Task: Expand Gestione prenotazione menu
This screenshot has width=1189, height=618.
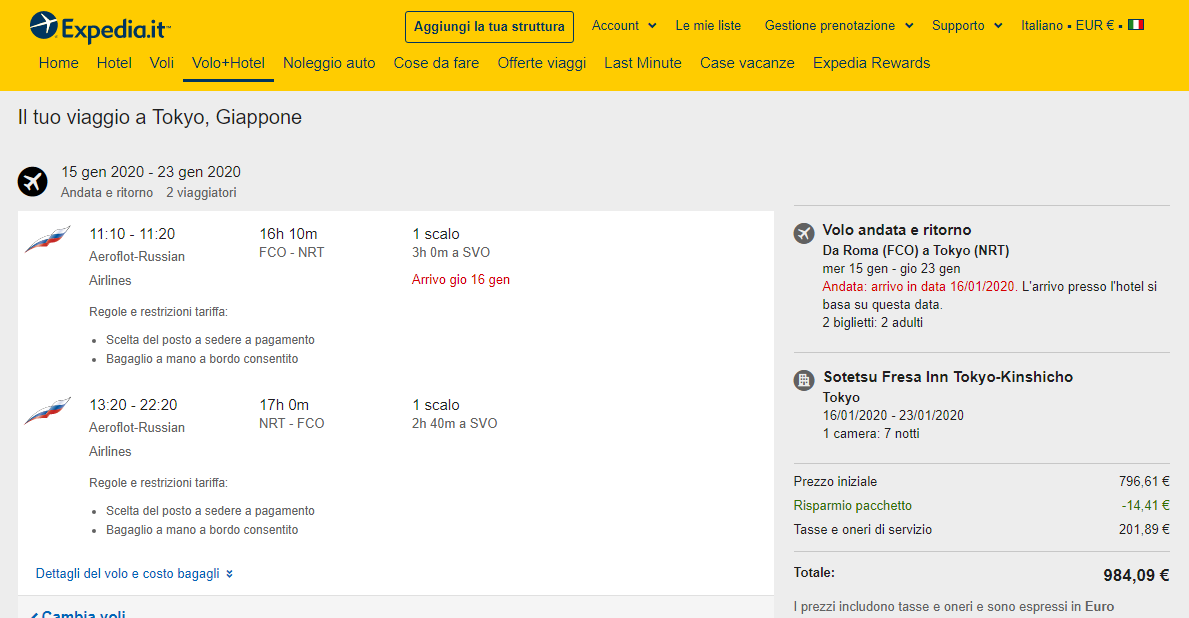Action: point(839,26)
